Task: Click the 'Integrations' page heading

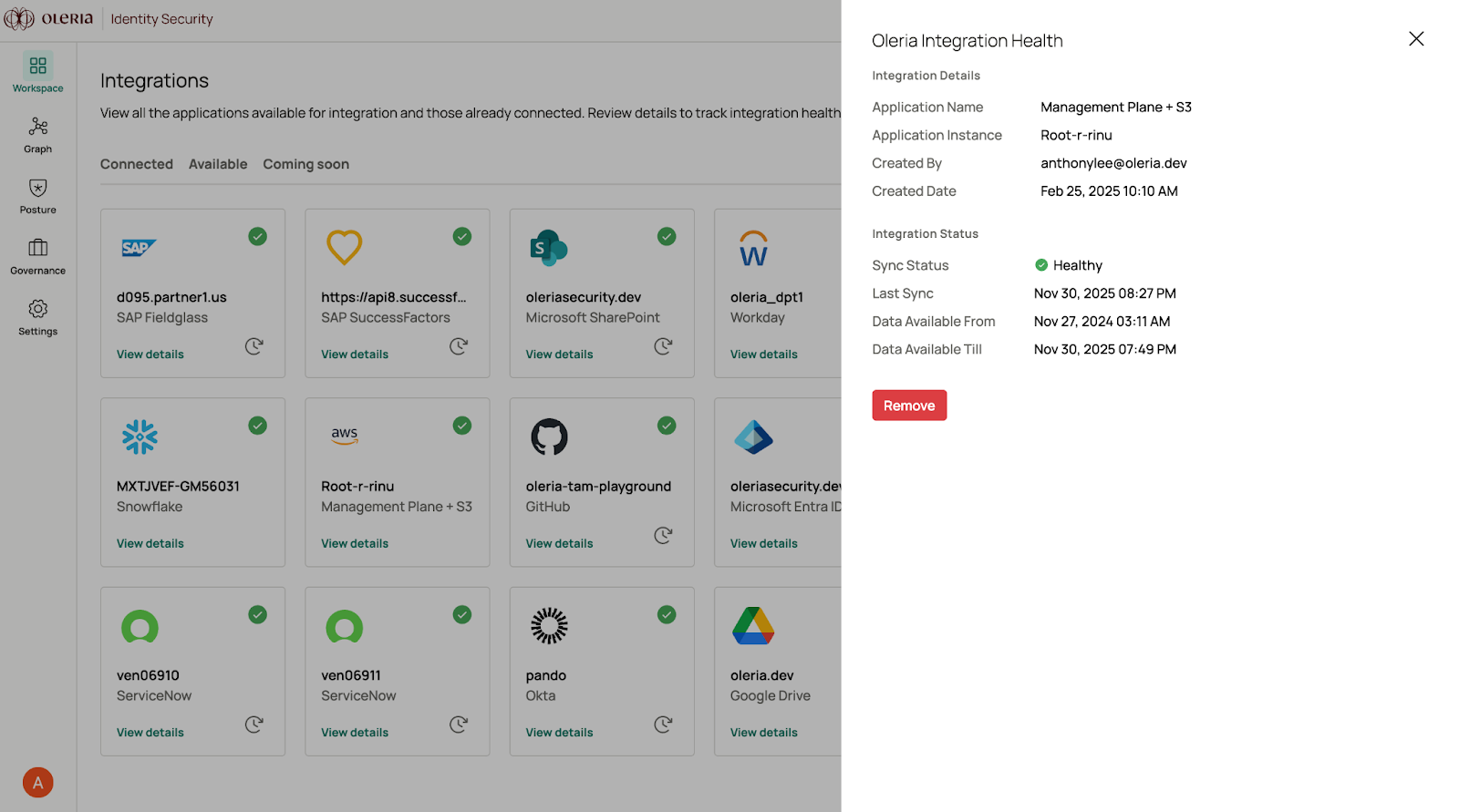Action: (x=154, y=81)
